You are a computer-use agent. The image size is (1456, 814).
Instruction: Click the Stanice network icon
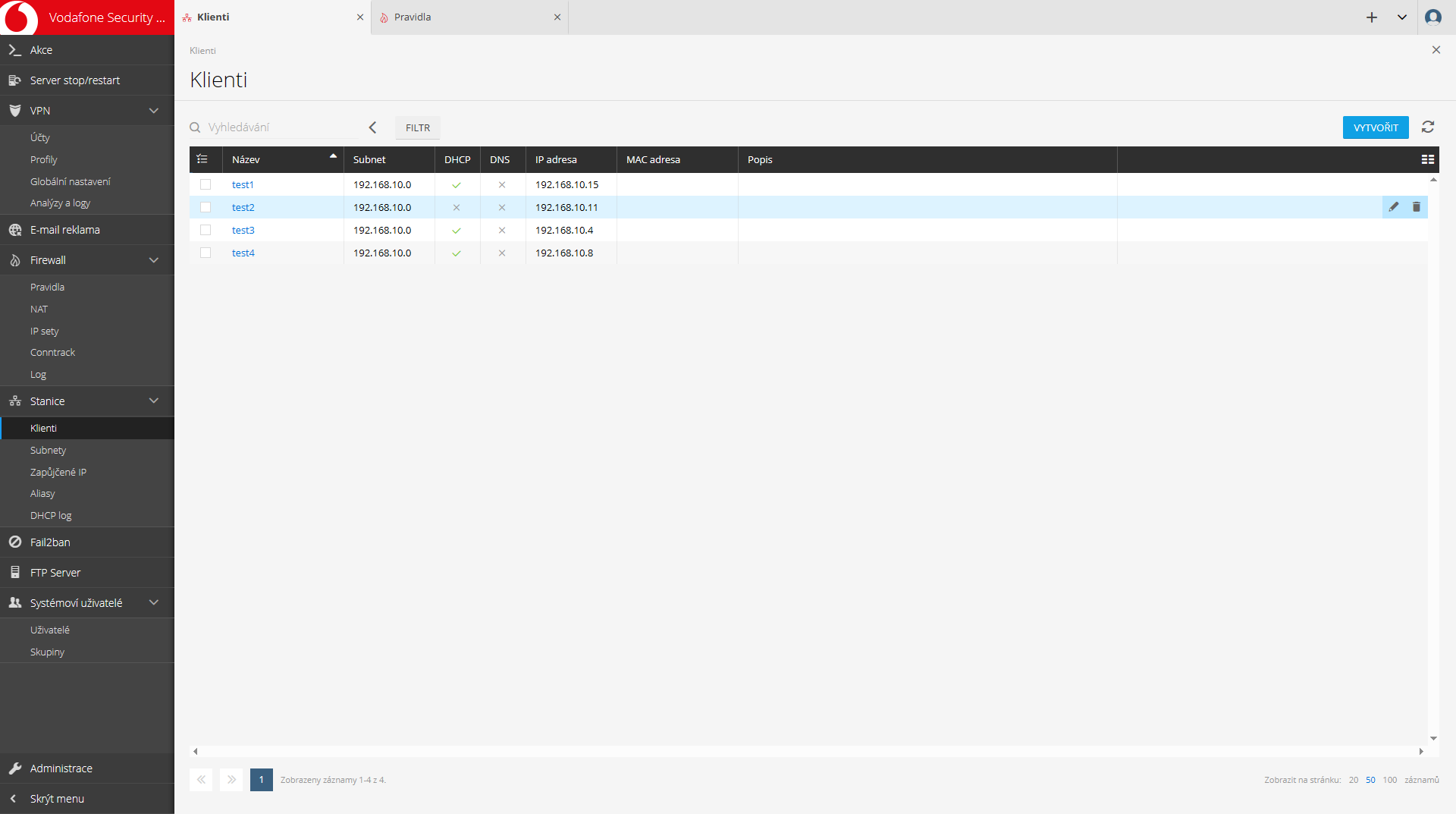[x=14, y=401]
